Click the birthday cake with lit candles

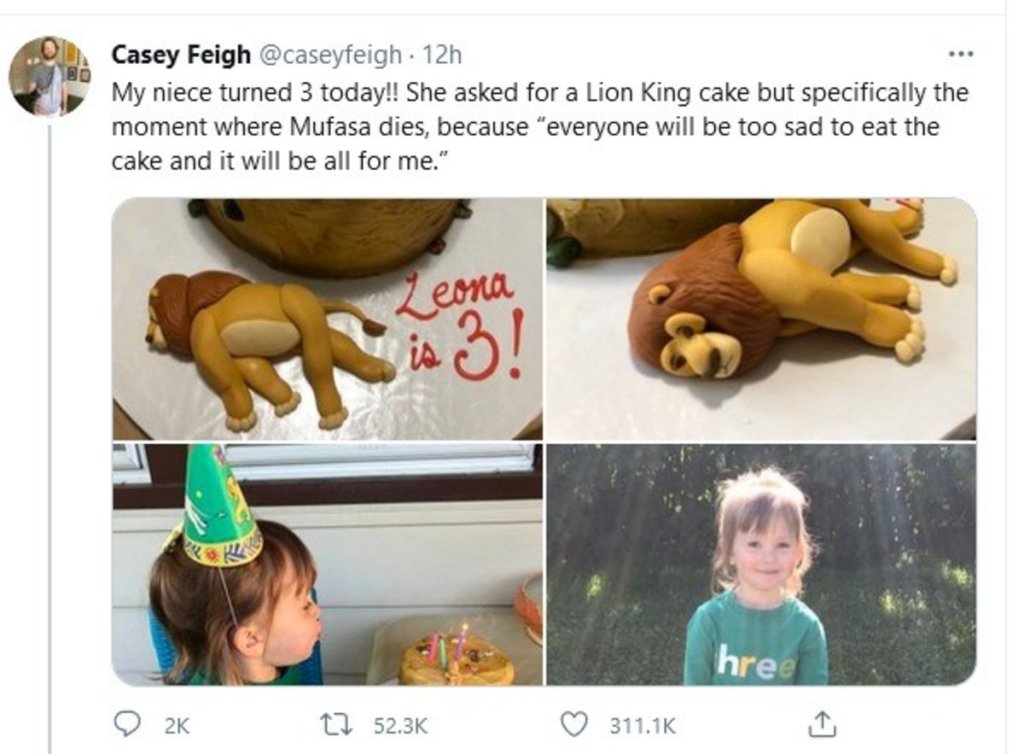[455, 660]
